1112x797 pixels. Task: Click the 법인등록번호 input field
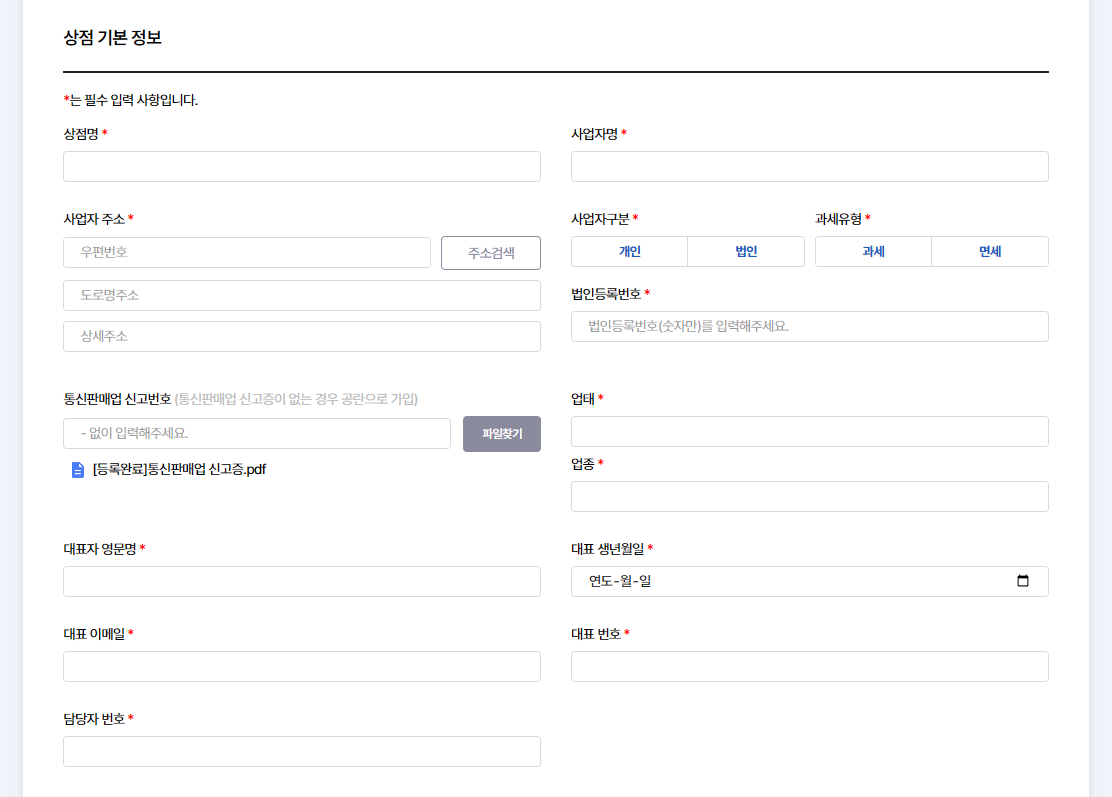pyautogui.click(x=809, y=327)
